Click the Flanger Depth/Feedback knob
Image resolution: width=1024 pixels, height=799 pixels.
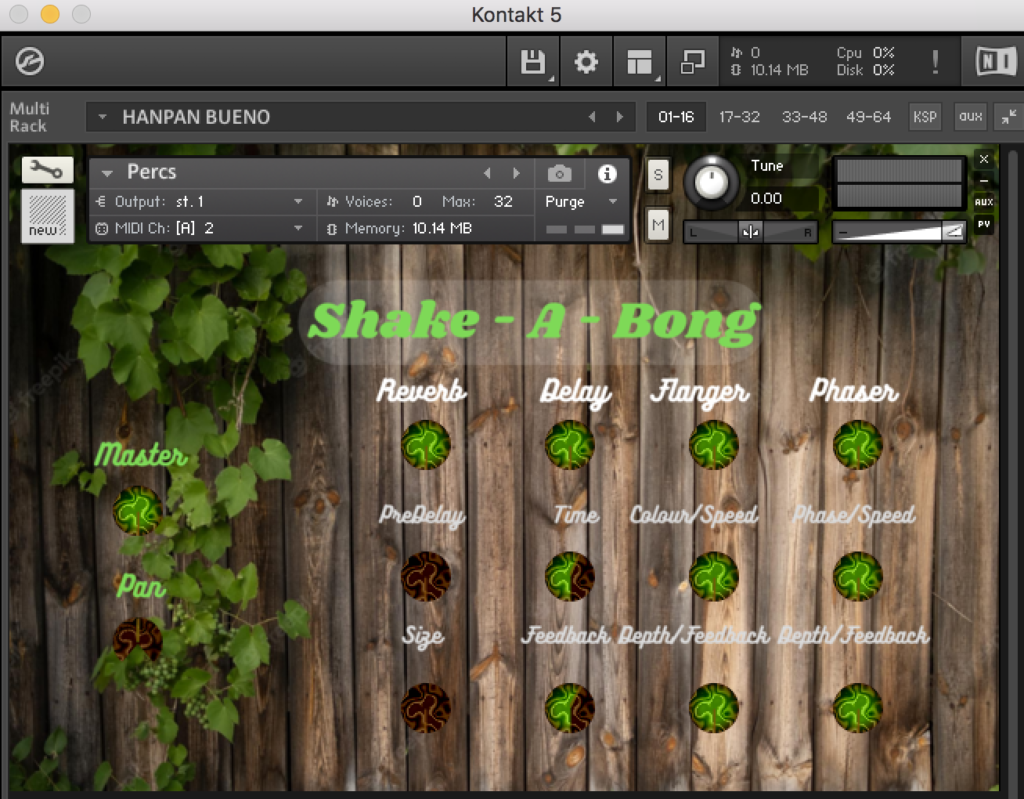[x=714, y=708]
